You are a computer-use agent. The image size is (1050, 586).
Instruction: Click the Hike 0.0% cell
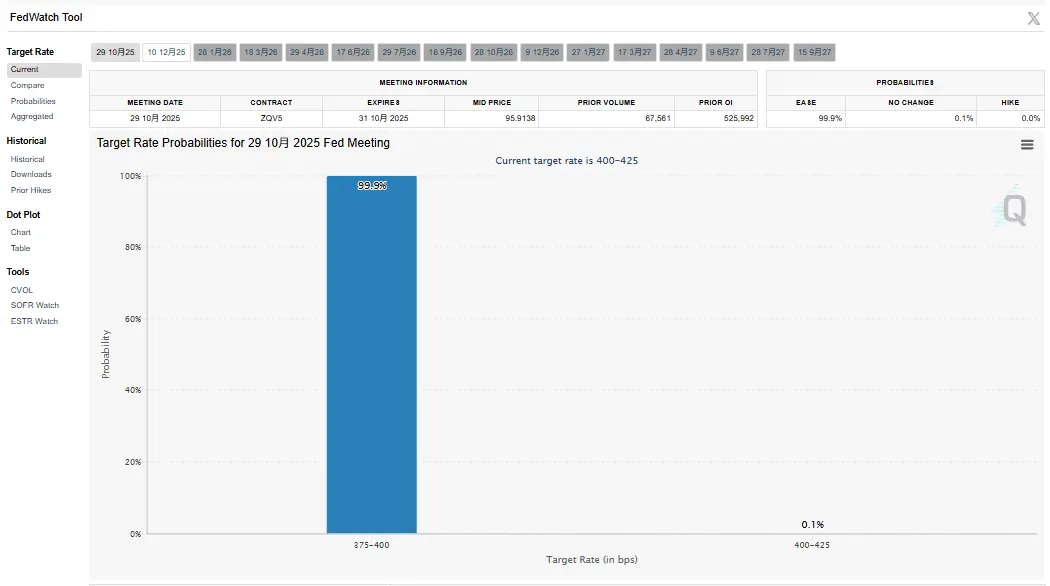[1010, 119]
